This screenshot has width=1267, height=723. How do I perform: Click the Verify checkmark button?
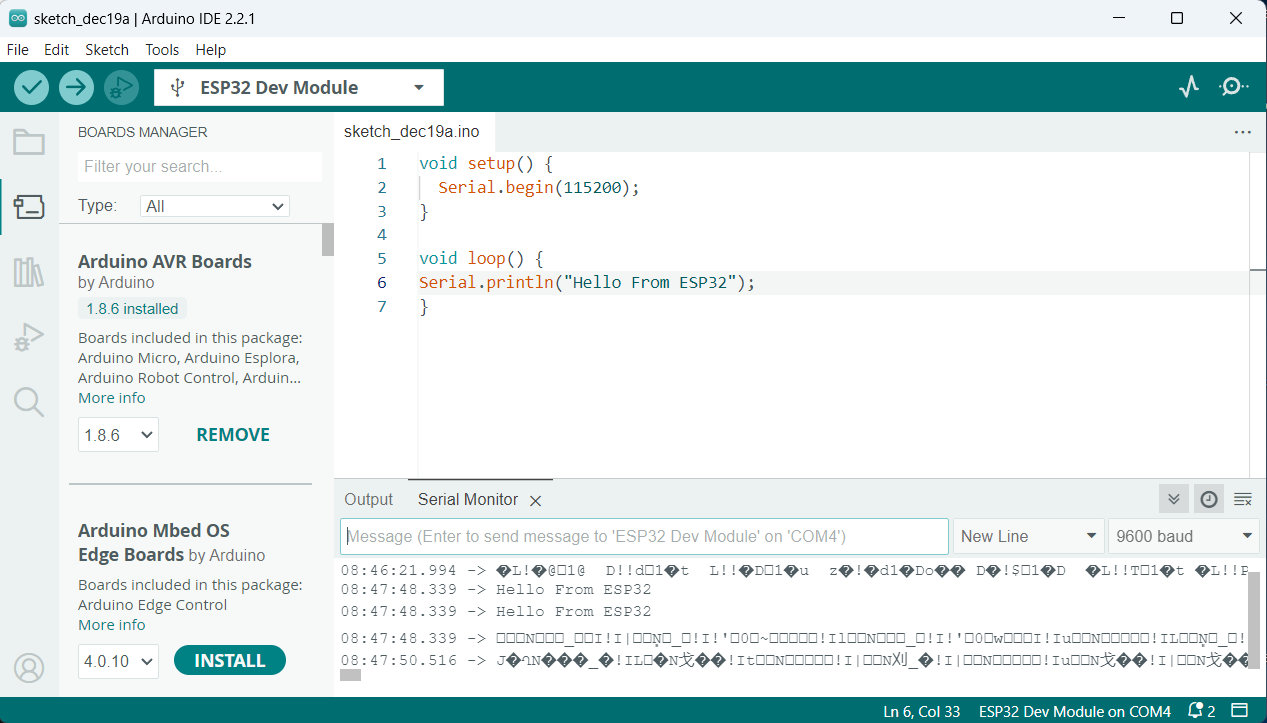pyautogui.click(x=32, y=87)
